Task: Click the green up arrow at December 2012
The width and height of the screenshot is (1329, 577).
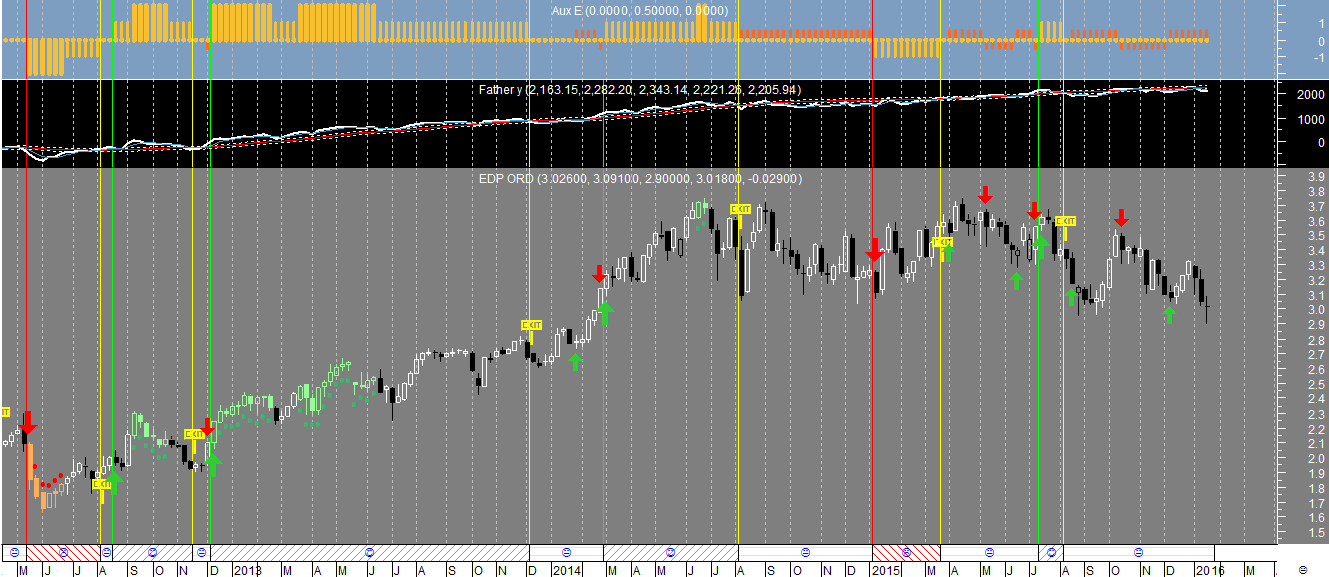Action: [x=211, y=464]
